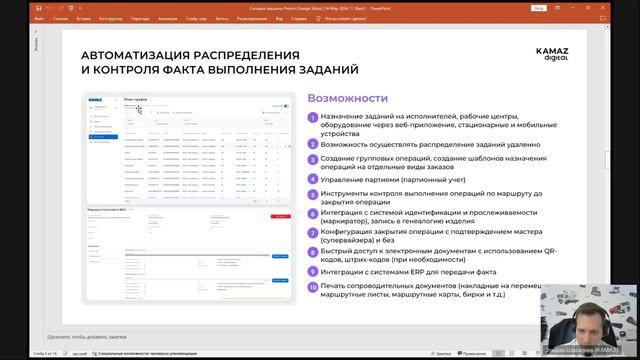The width and height of the screenshot is (640, 360).
Task: Click the numbered bullet circle 9
Action: [313, 271]
